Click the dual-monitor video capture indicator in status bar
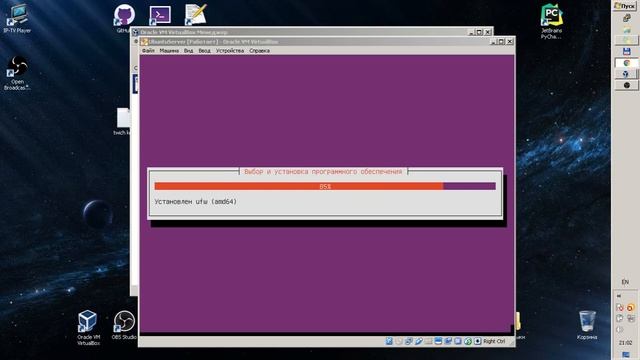Viewport: 640px width, 360px height. pos(448,341)
